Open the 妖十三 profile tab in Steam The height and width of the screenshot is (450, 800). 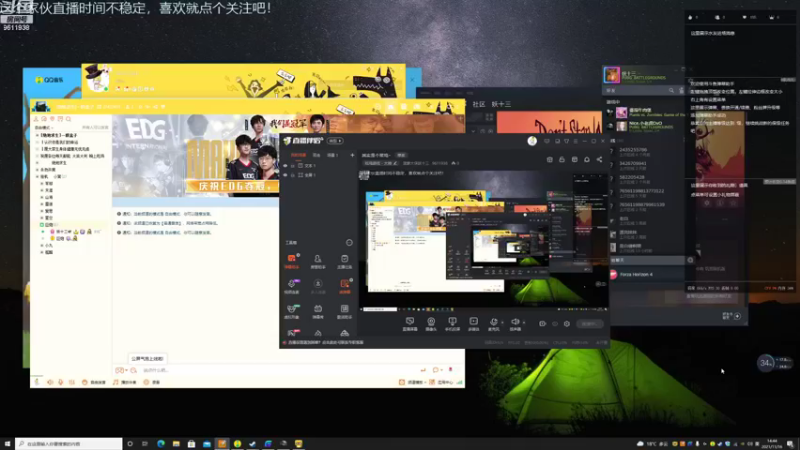(501, 104)
